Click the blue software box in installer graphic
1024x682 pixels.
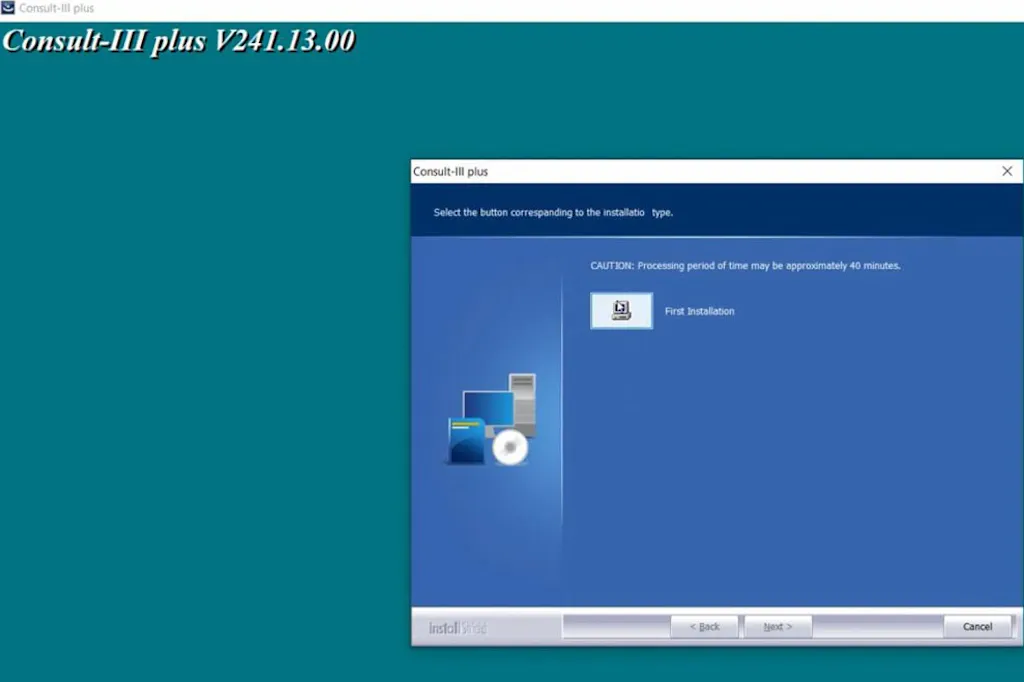point(464,440)
